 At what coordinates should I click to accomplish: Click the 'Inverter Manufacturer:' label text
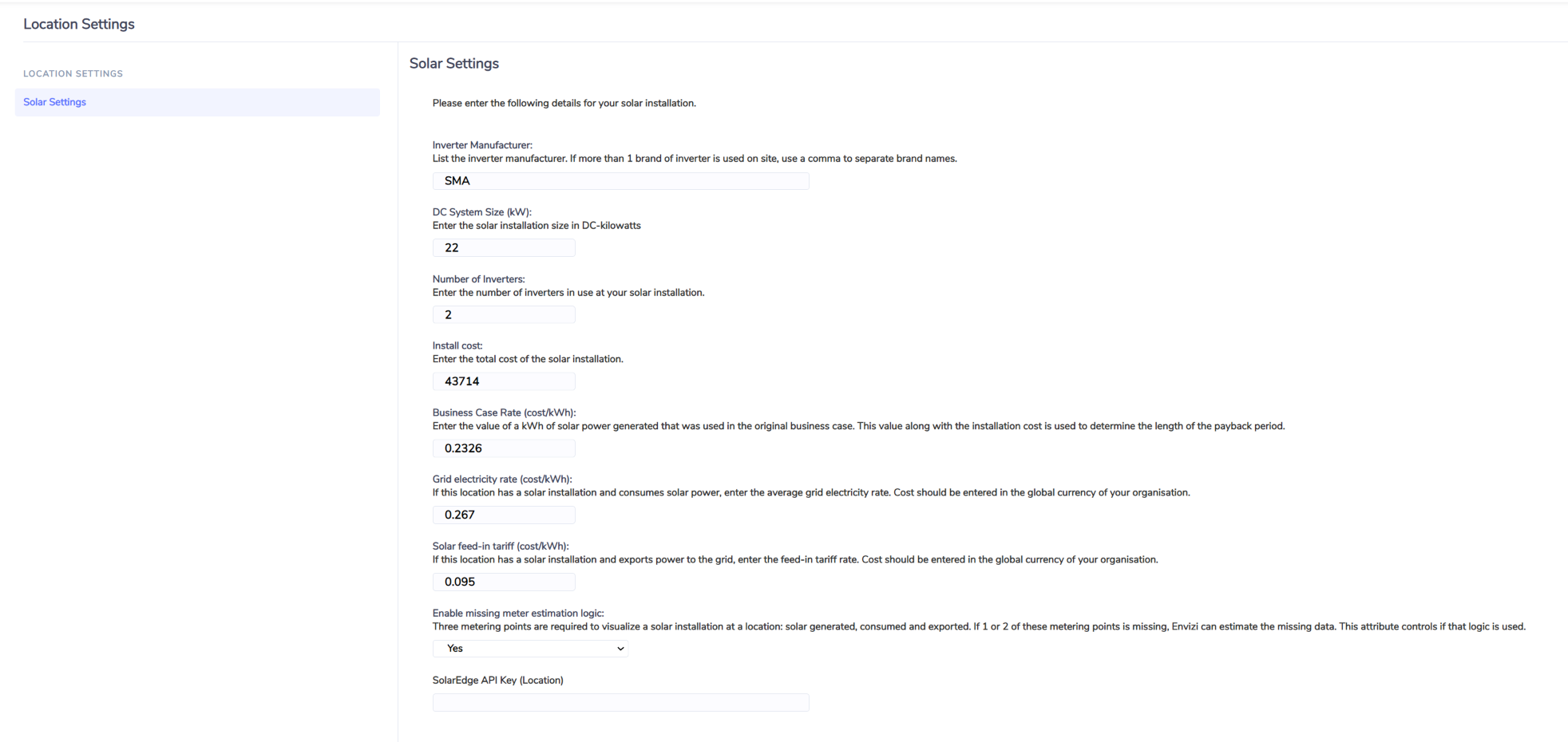(x=482, y=145)
